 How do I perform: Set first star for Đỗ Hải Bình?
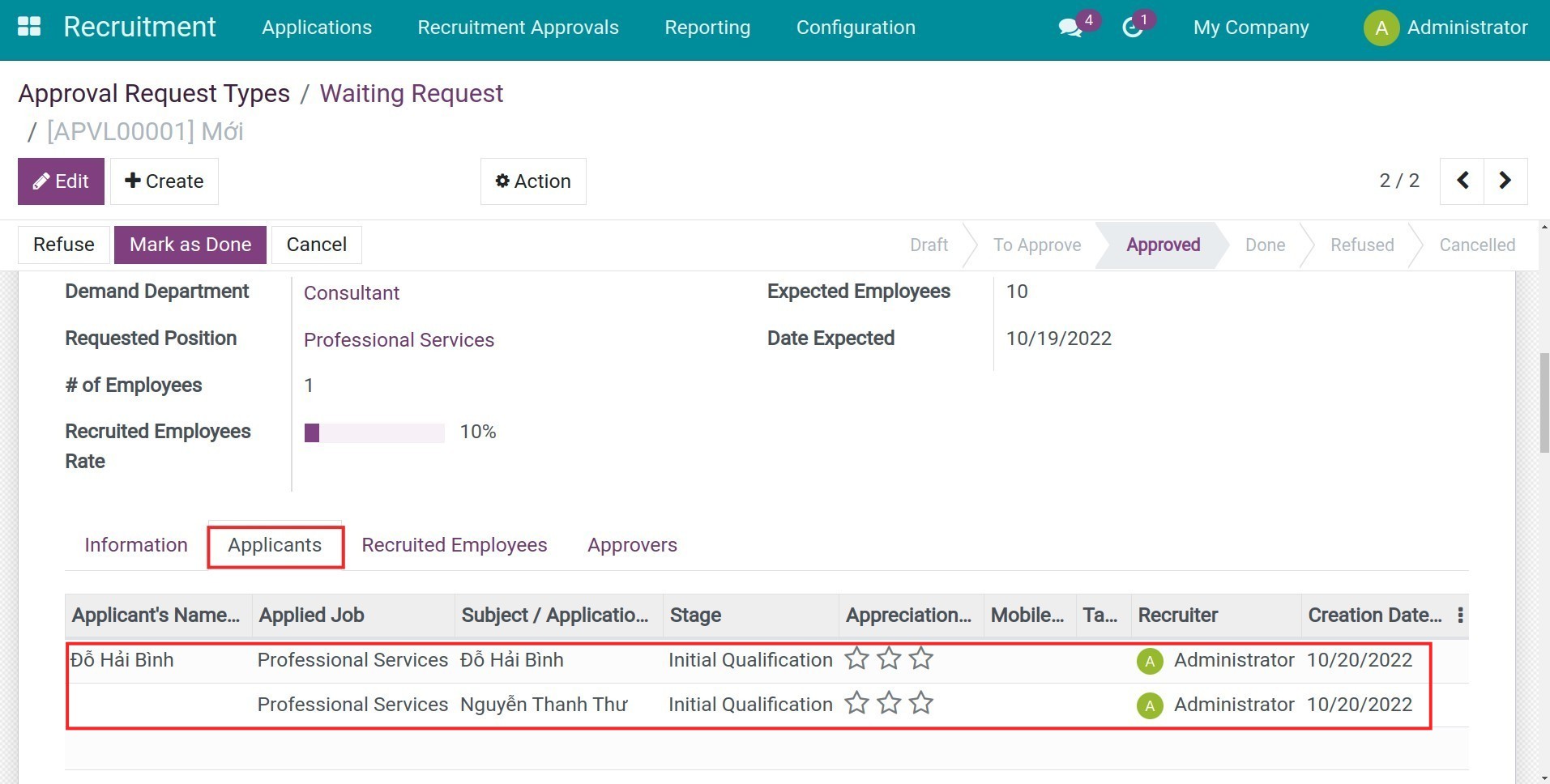click(856, 659)
